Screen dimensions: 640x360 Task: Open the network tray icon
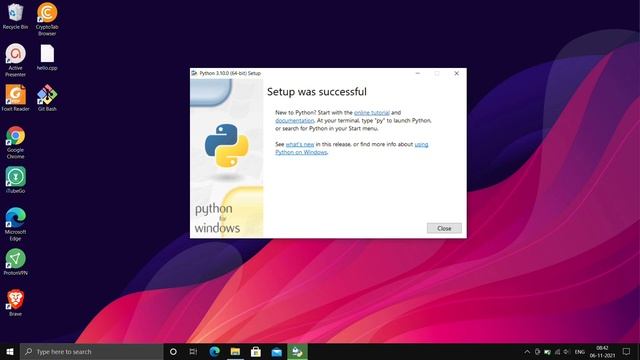(558, 352)
